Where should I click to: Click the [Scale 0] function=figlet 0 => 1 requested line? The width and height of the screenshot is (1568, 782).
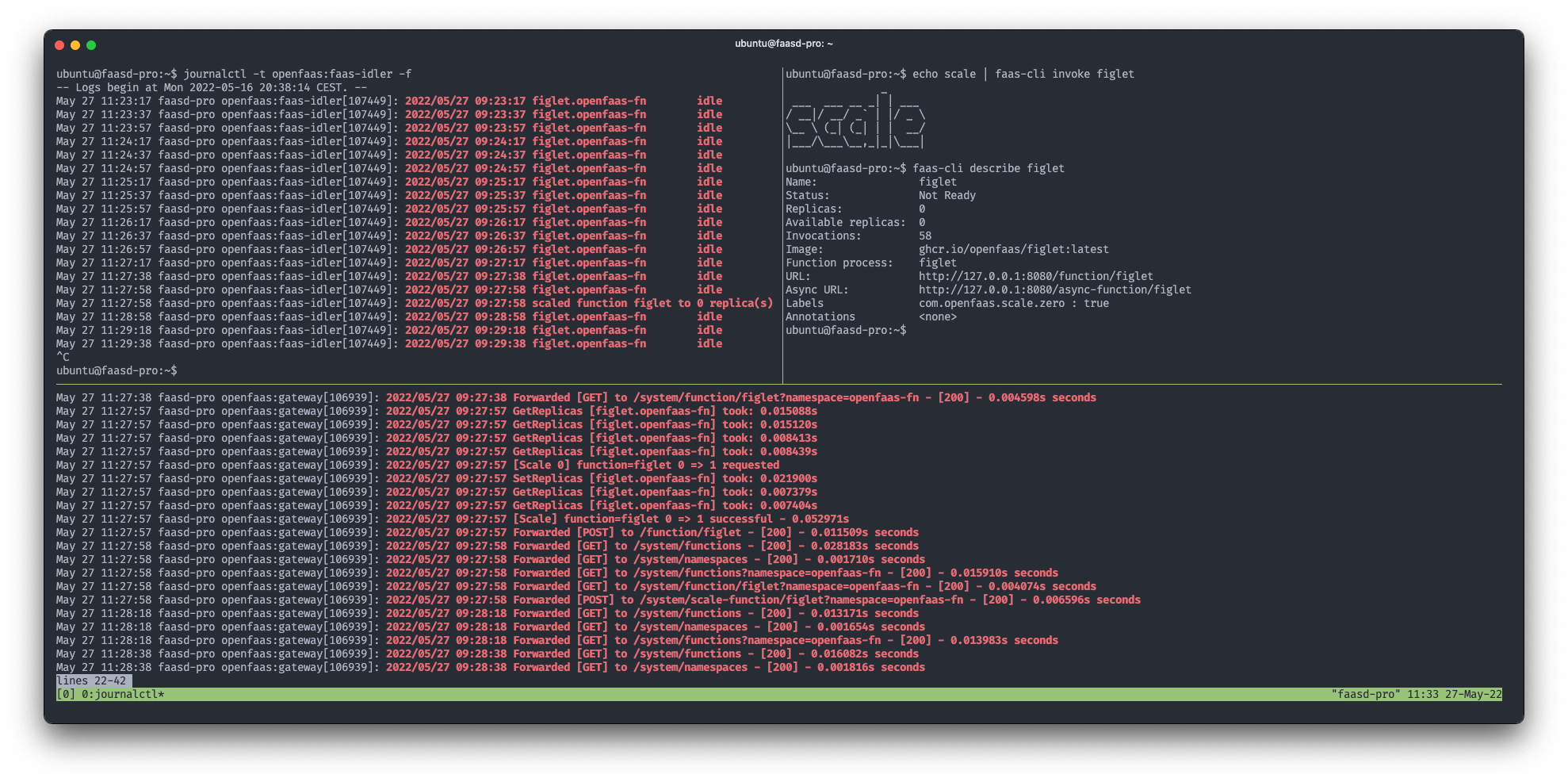tap(418, 465)
